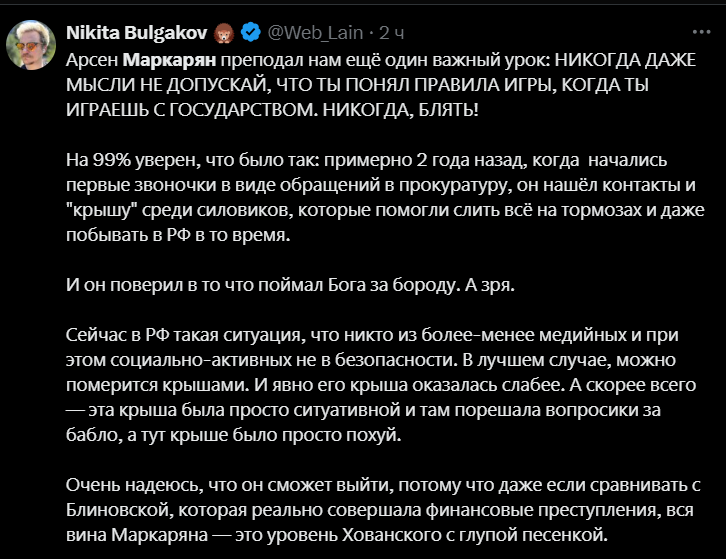Screen dimensions: 726x559
Task: Click the paragraph starting 'Сейчас в РФ такая ситуация'
Action: point(381,385)
